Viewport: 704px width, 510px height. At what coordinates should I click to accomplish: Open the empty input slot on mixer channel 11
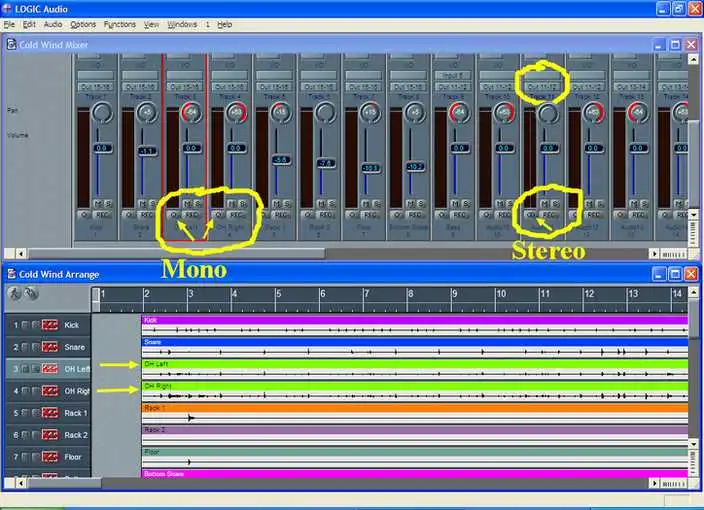[542, 75]
